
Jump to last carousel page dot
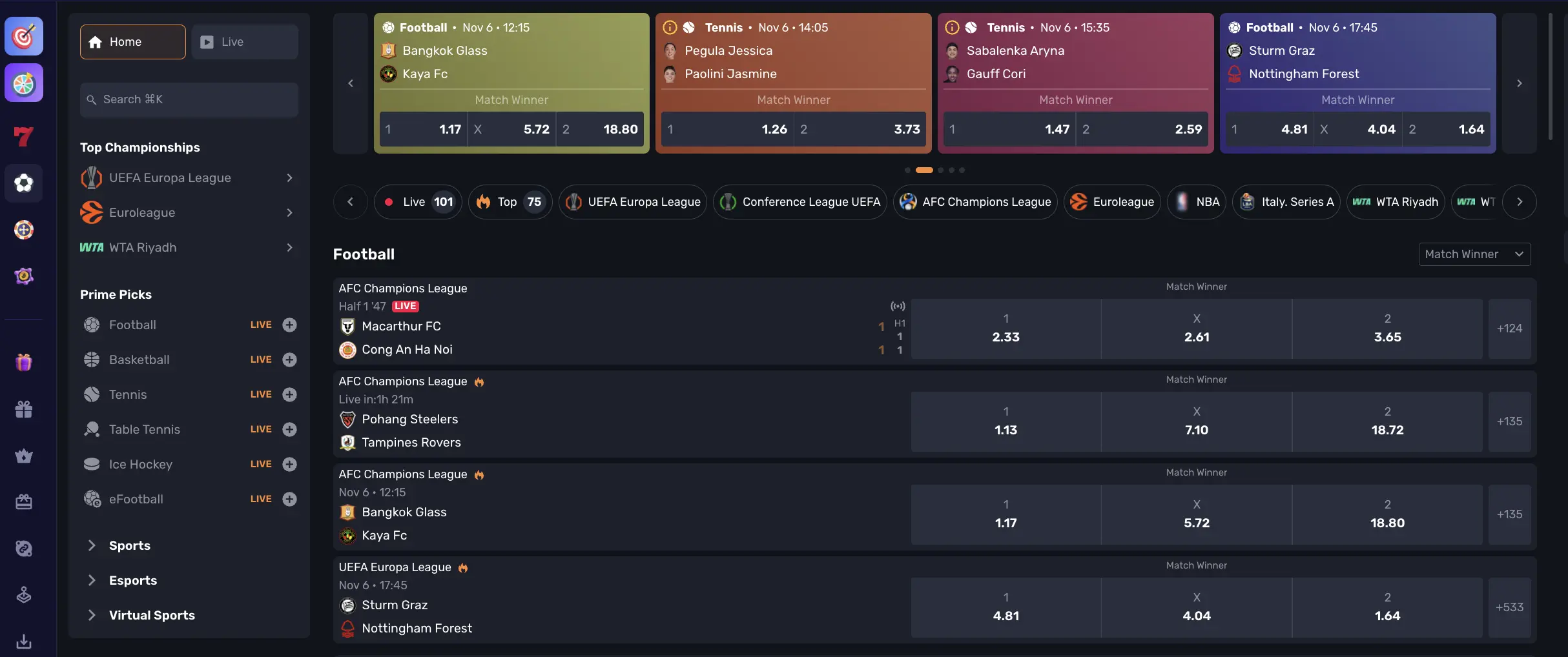[962, 170]
